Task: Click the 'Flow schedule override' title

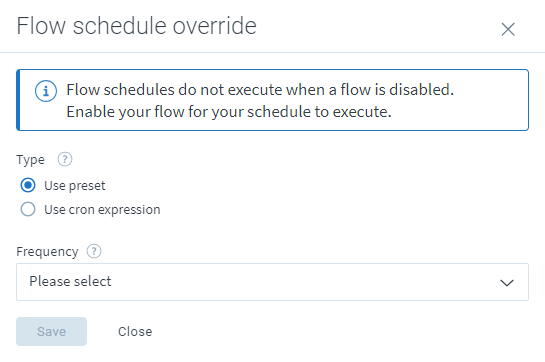Action: [137, 26]
